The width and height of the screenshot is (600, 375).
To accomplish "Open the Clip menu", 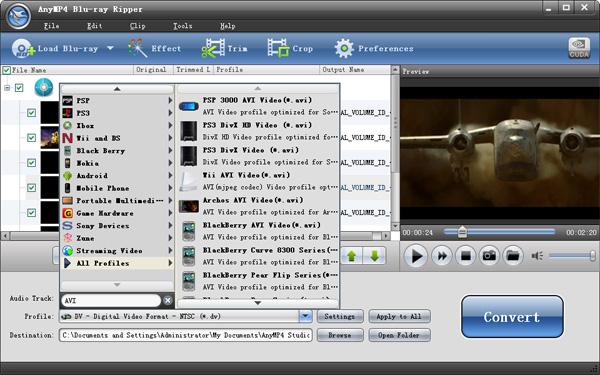I will [137, 26].
